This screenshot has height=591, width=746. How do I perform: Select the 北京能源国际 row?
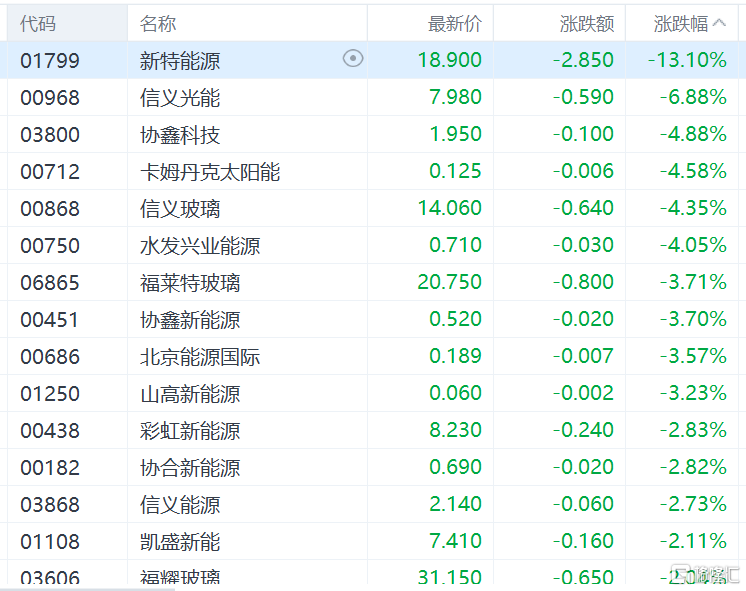point(373,356)
